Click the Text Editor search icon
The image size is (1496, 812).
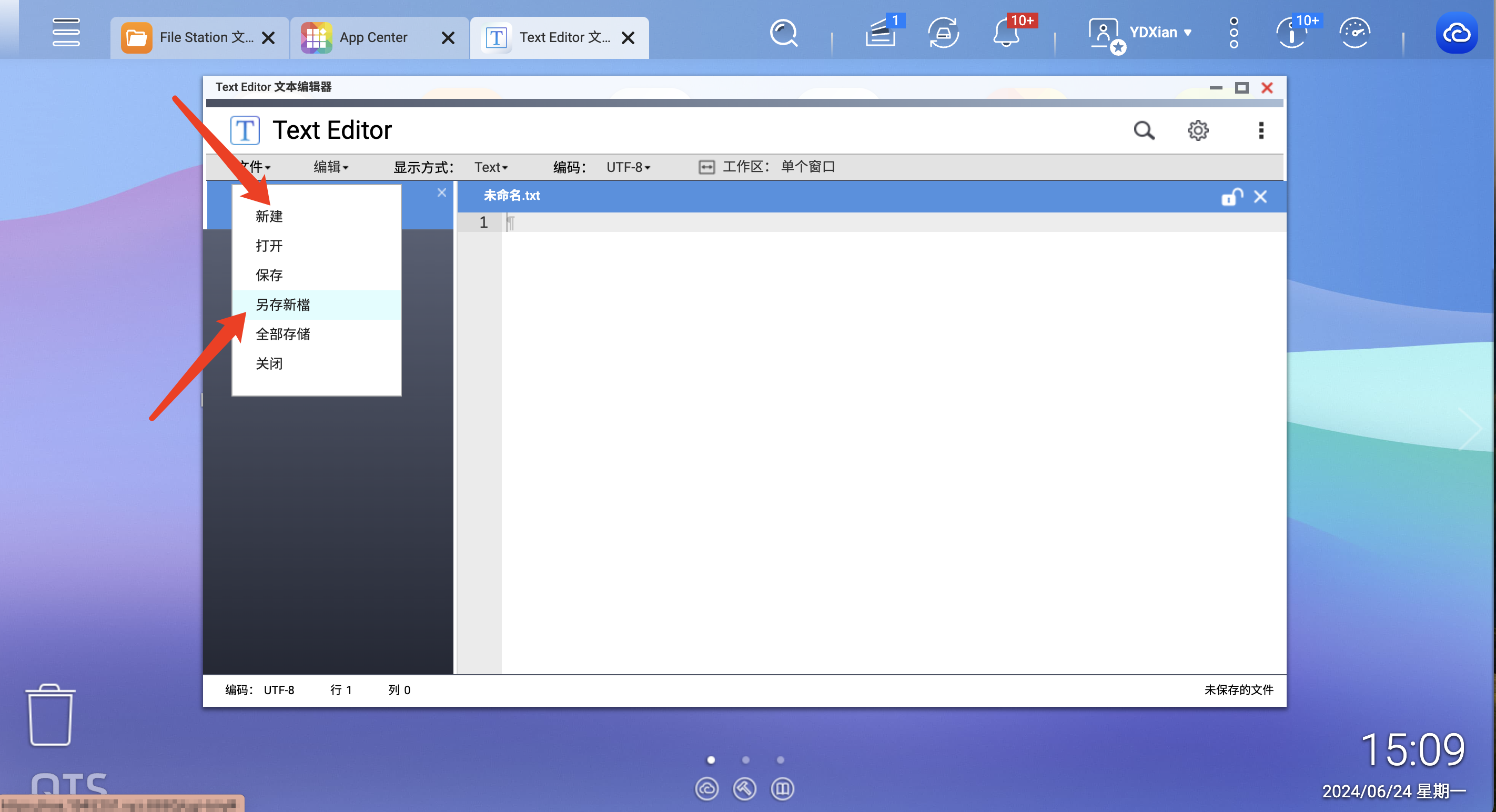pyautogui.click(x=1144, y=130)
